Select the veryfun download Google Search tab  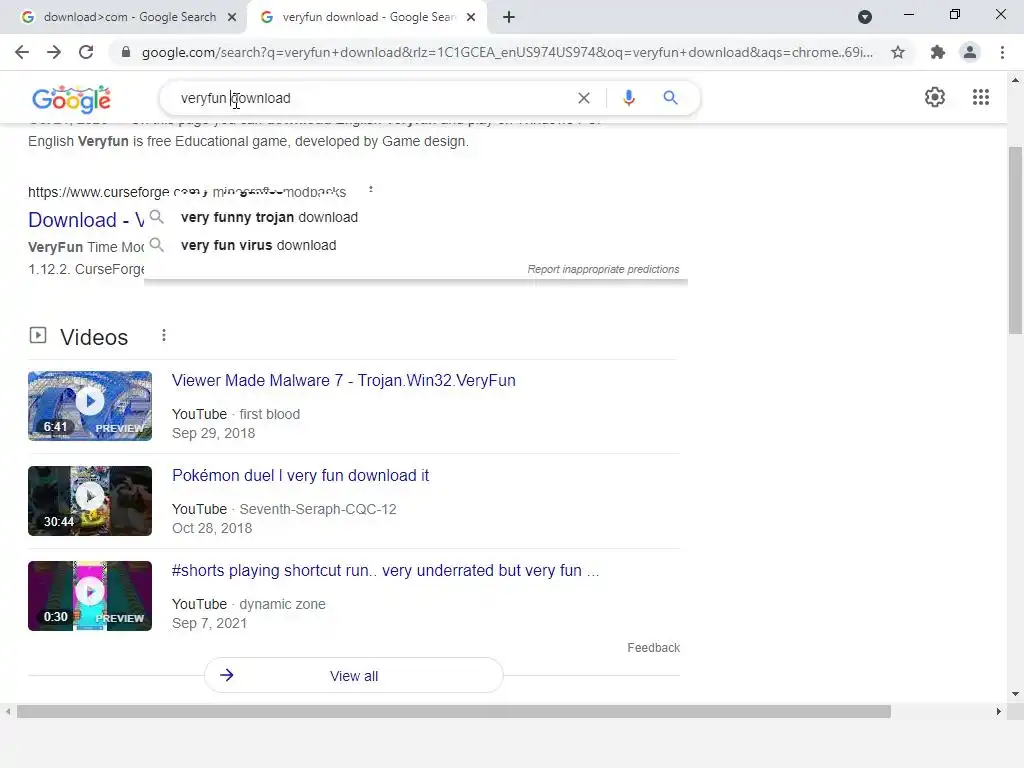pyautogui.click(x=366, y=17)
